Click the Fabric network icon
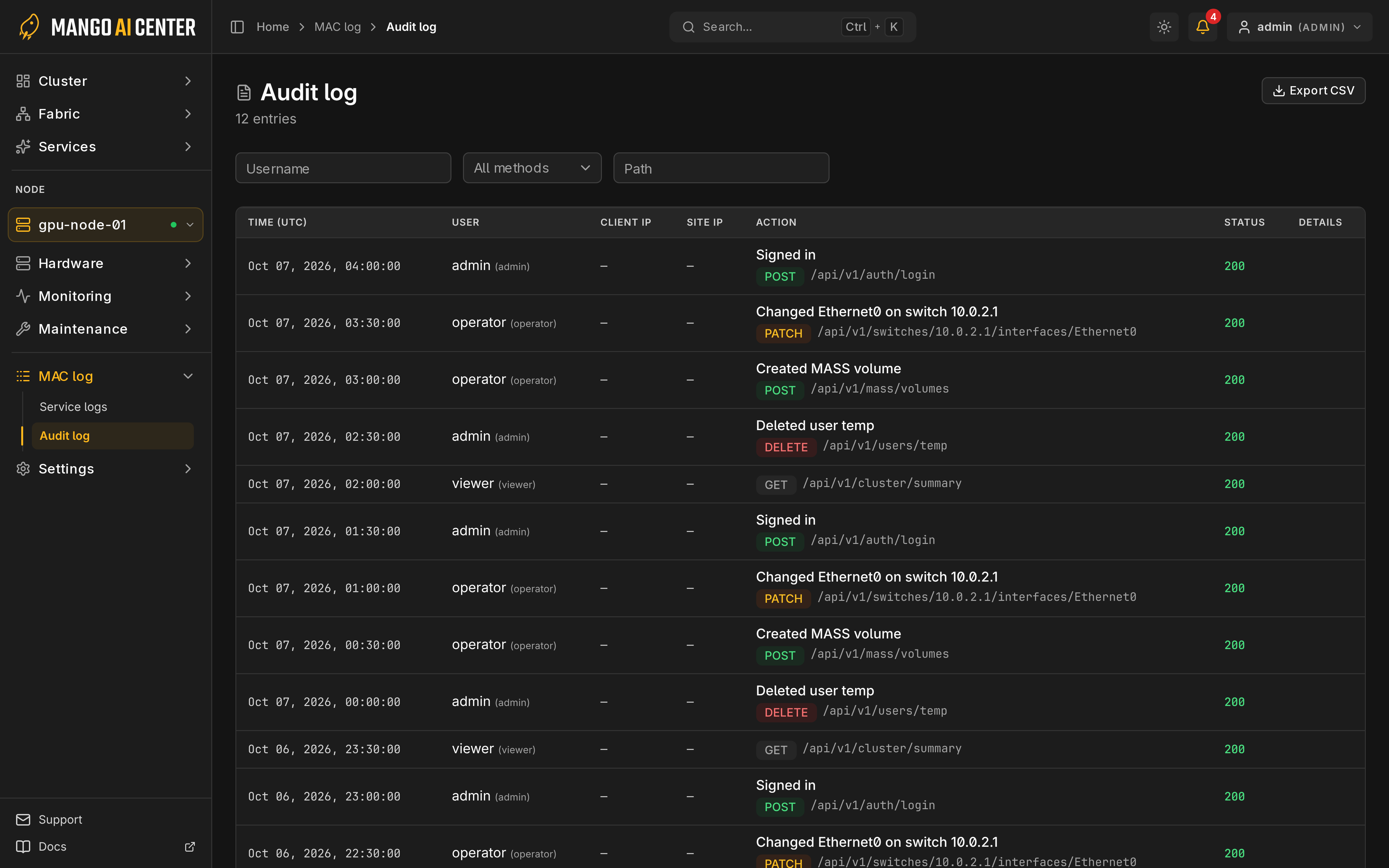 (x=23, y=114)
